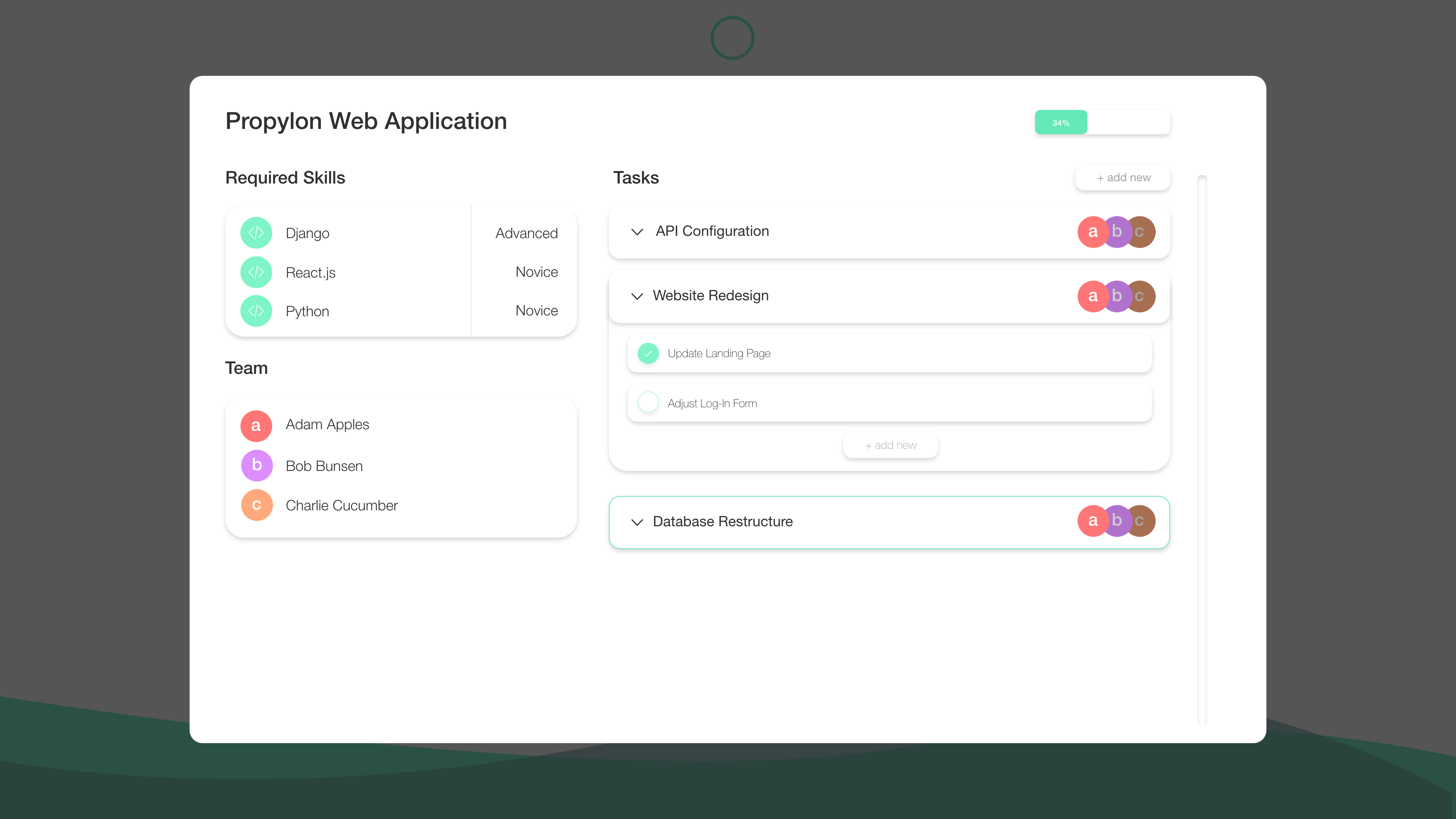
Task: Expand the Database Restructure task chevron
Action: pos(637,522)
